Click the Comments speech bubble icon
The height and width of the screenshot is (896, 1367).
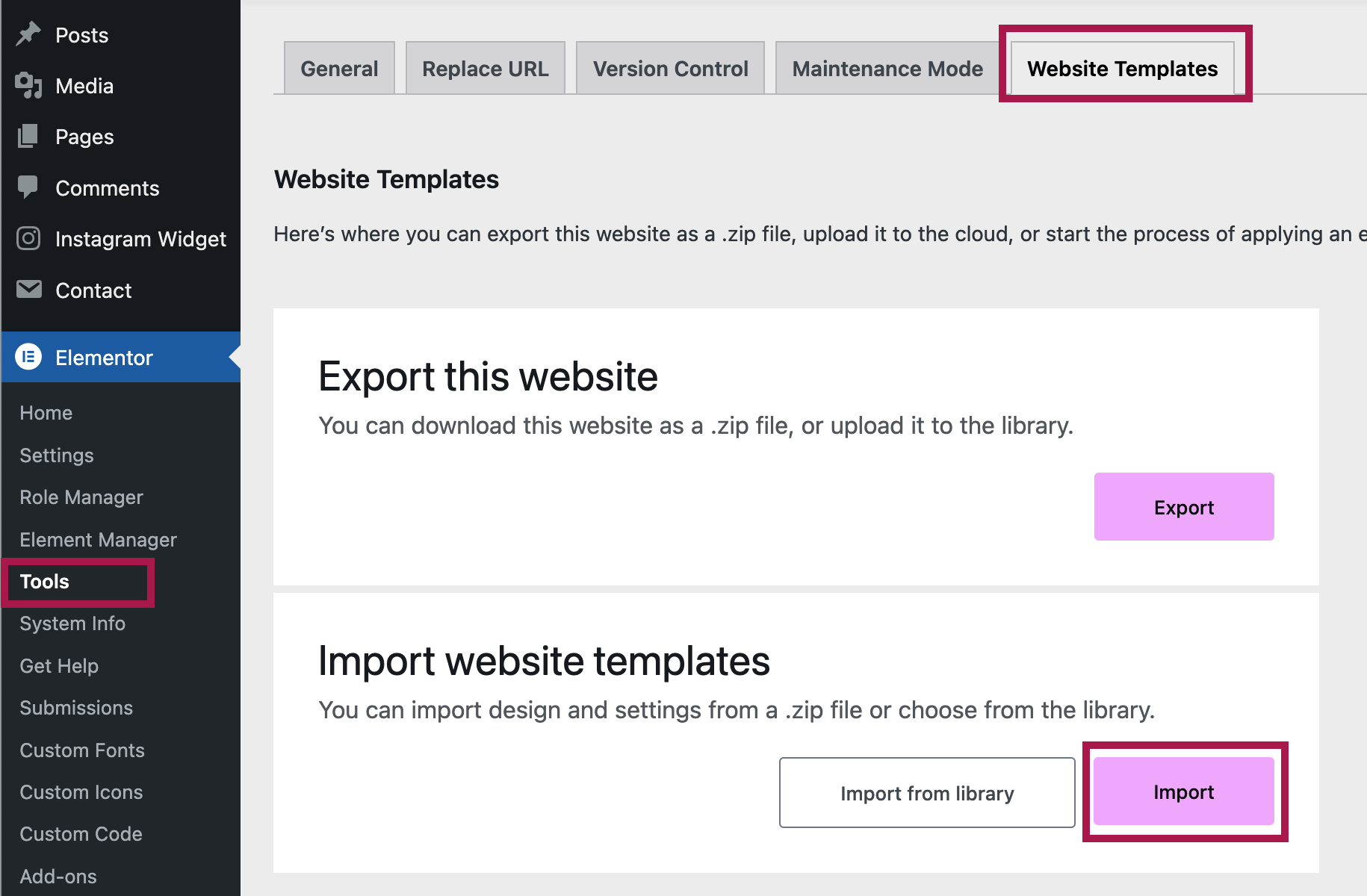pyautogui.click(x=28, y=187)
